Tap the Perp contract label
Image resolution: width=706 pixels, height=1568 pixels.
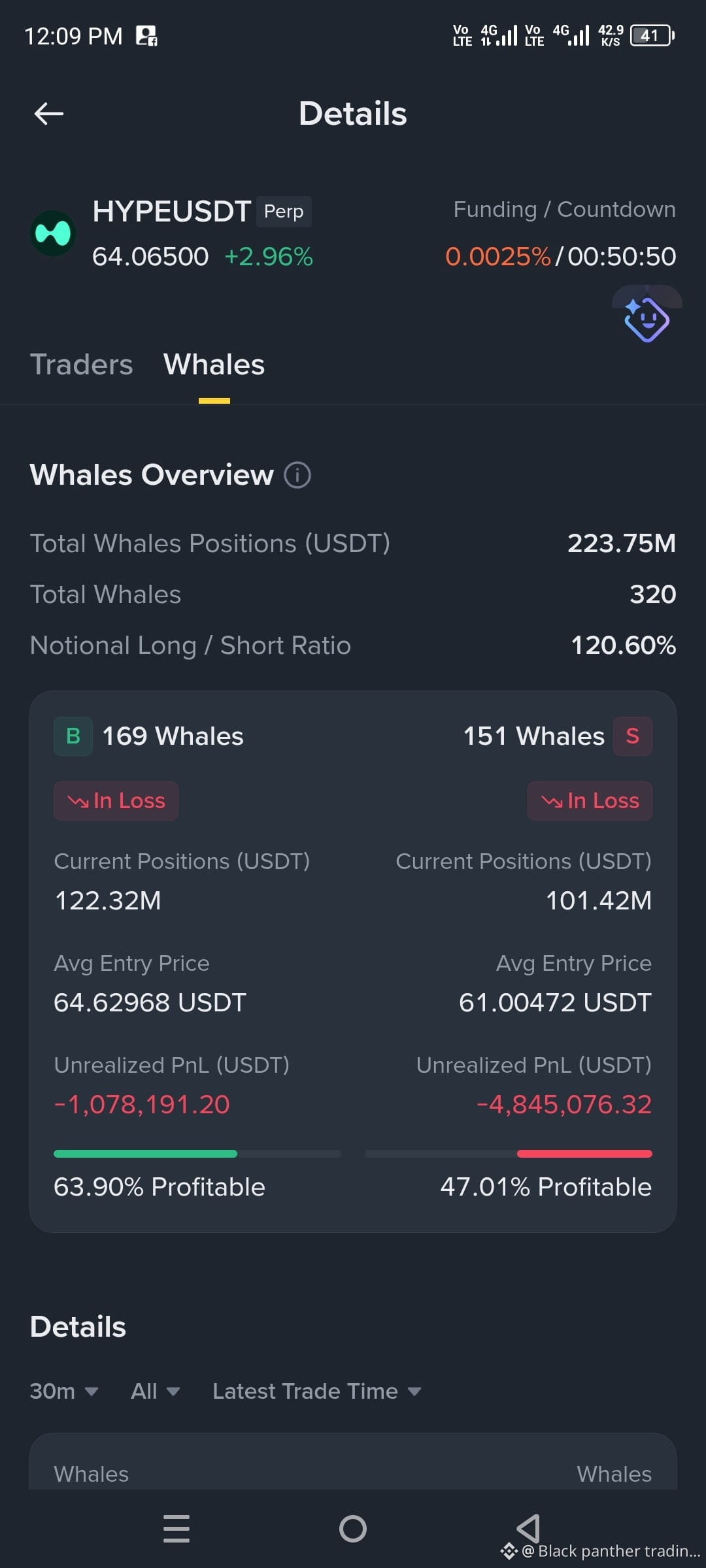pyautogui.click(x=284, y=212)
